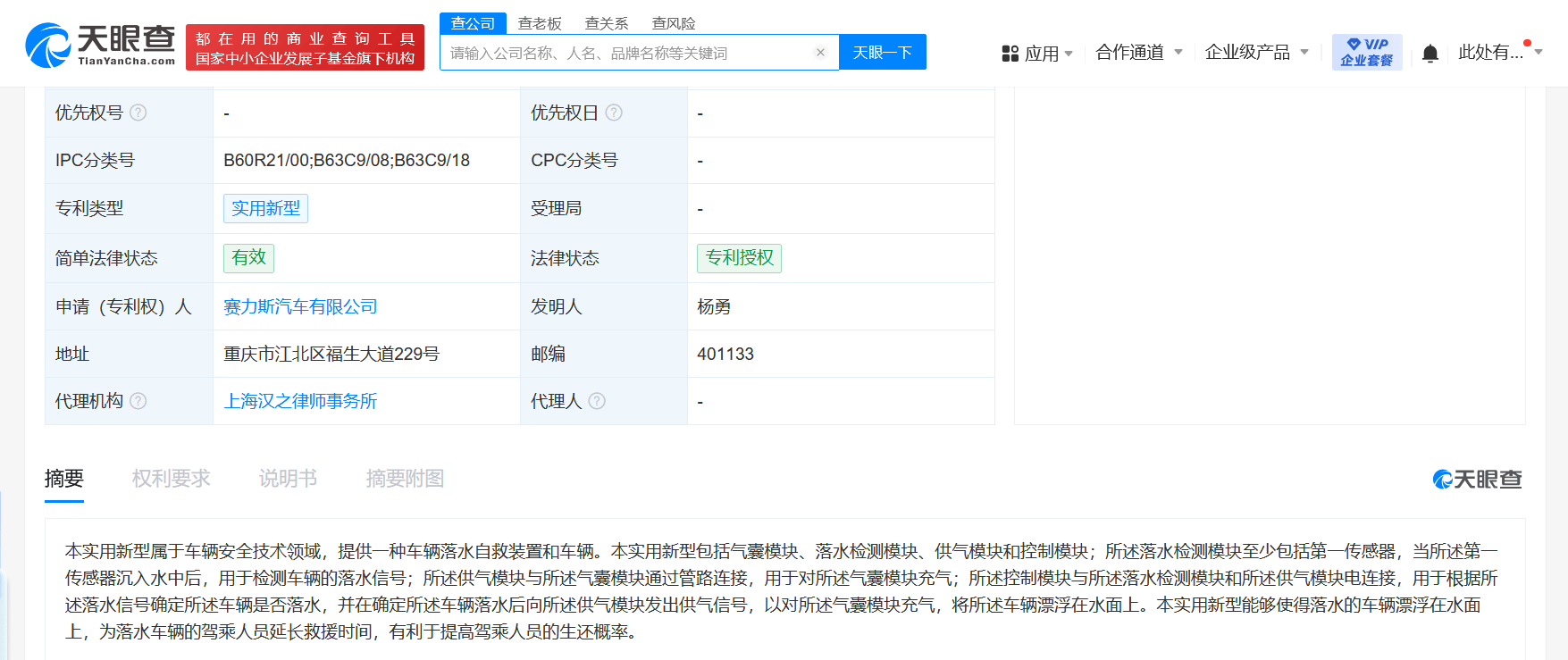Click the abstract paragraph starting 本实用新型属于车辆安全技术领域

[x=782, y=591]
